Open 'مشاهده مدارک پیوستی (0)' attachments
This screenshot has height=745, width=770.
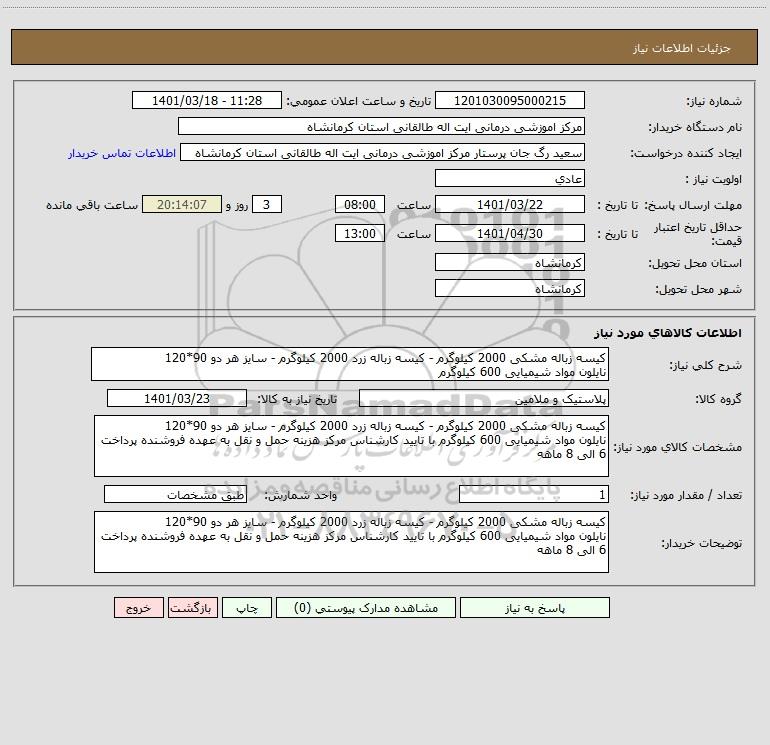366,608
